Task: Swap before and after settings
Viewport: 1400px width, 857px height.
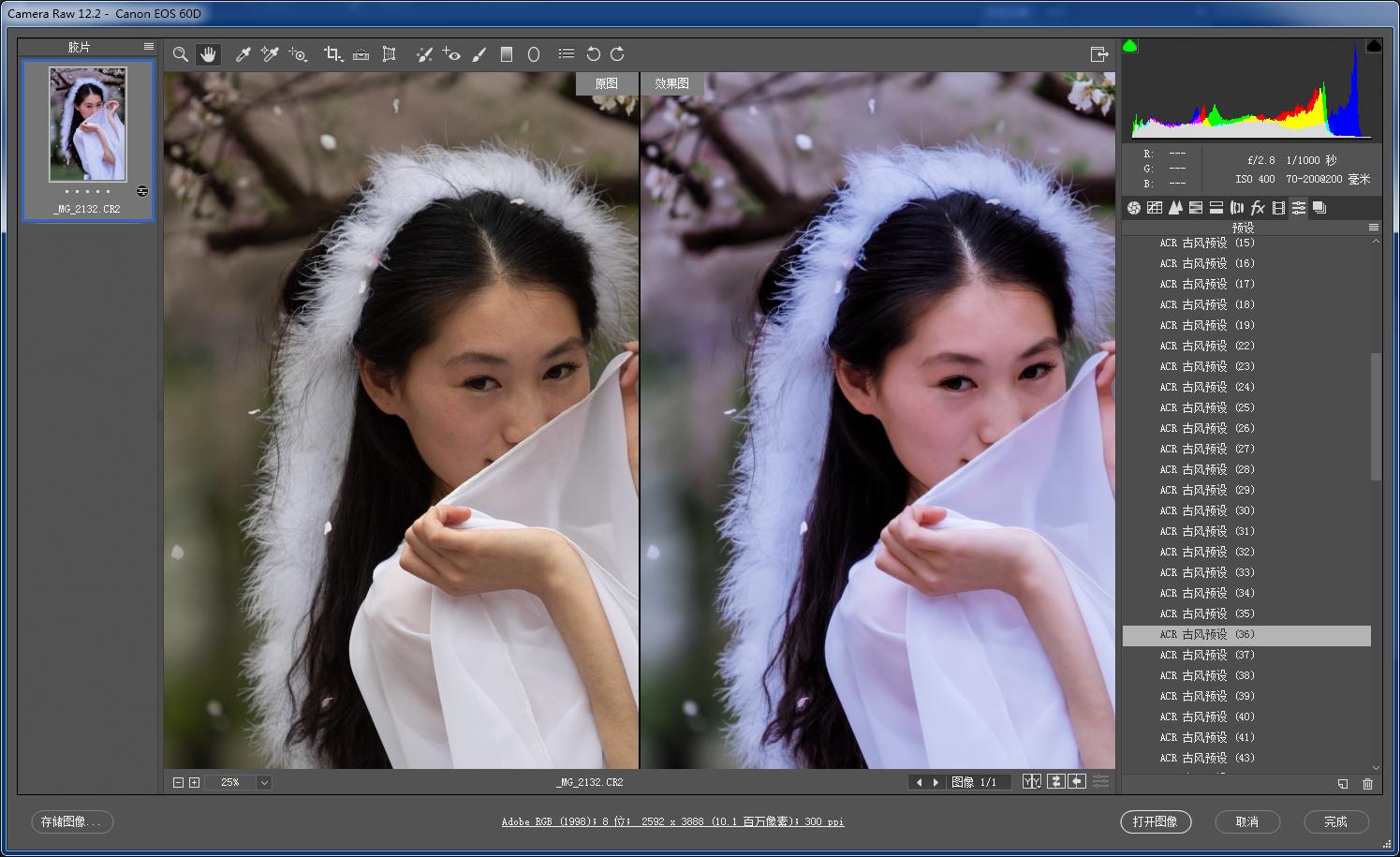Action: (1055, 781)
